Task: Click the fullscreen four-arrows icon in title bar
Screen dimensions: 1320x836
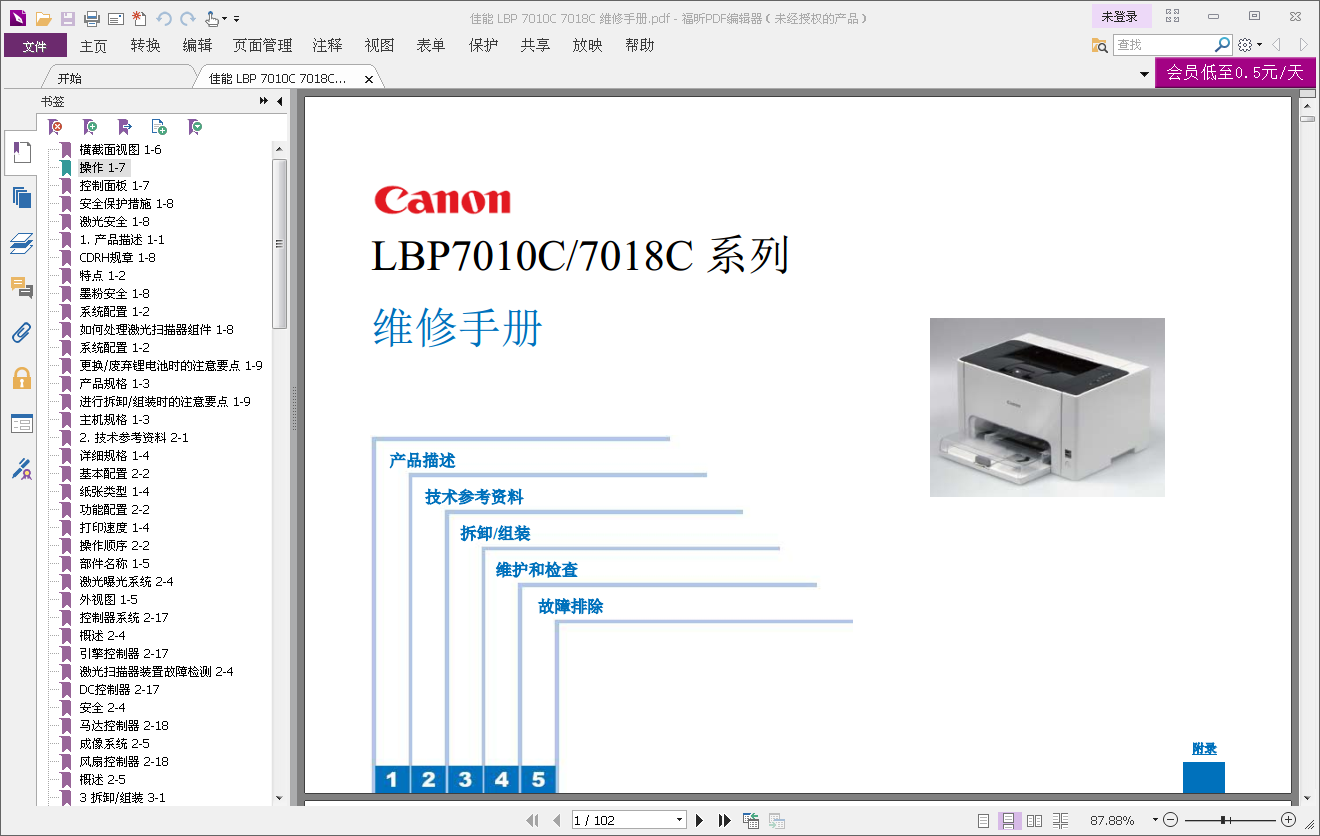Action: tap(1173, 16)
